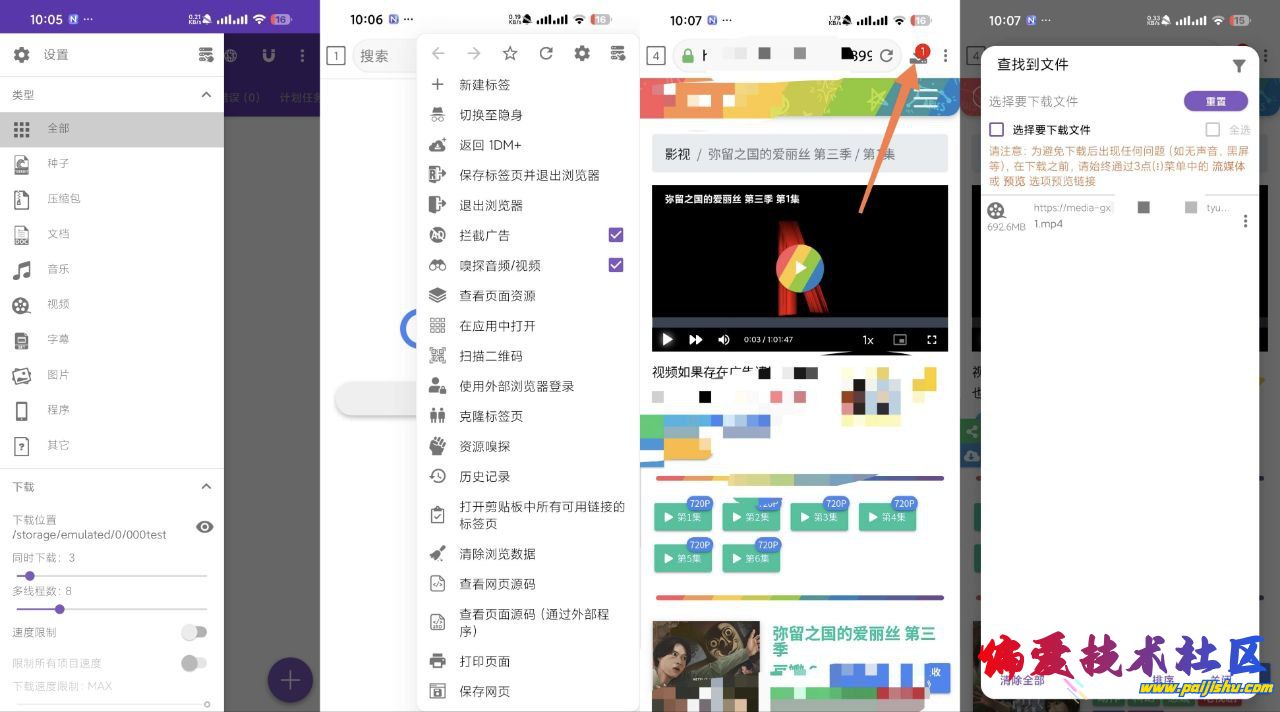
Task: Enable the 速度限制 toggle switch
Action: coord(194,632)
